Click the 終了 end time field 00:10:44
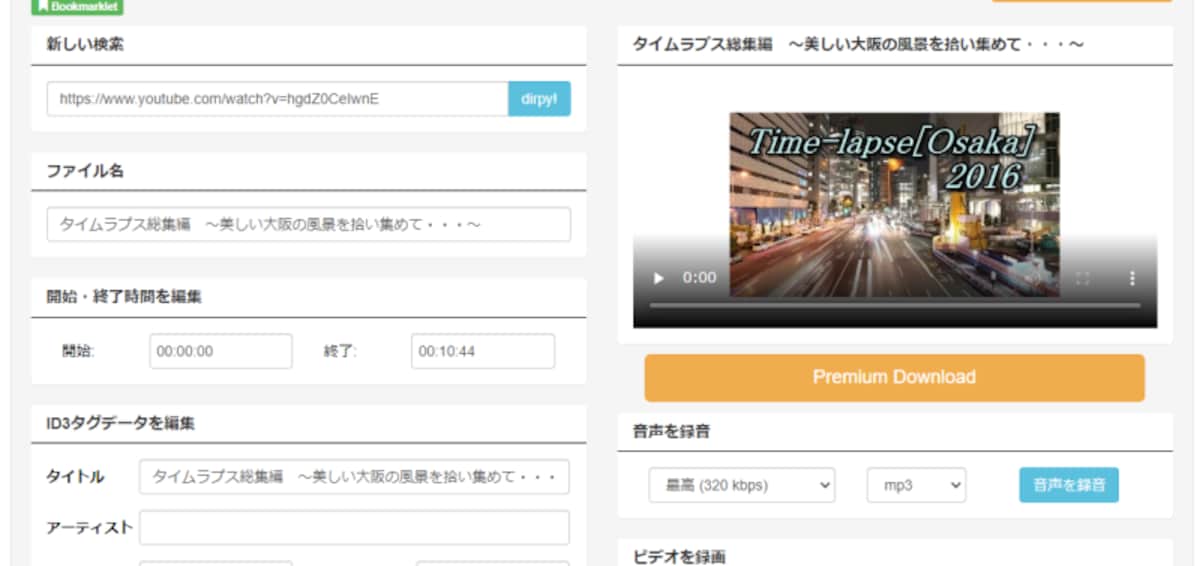 coord(483,351)
